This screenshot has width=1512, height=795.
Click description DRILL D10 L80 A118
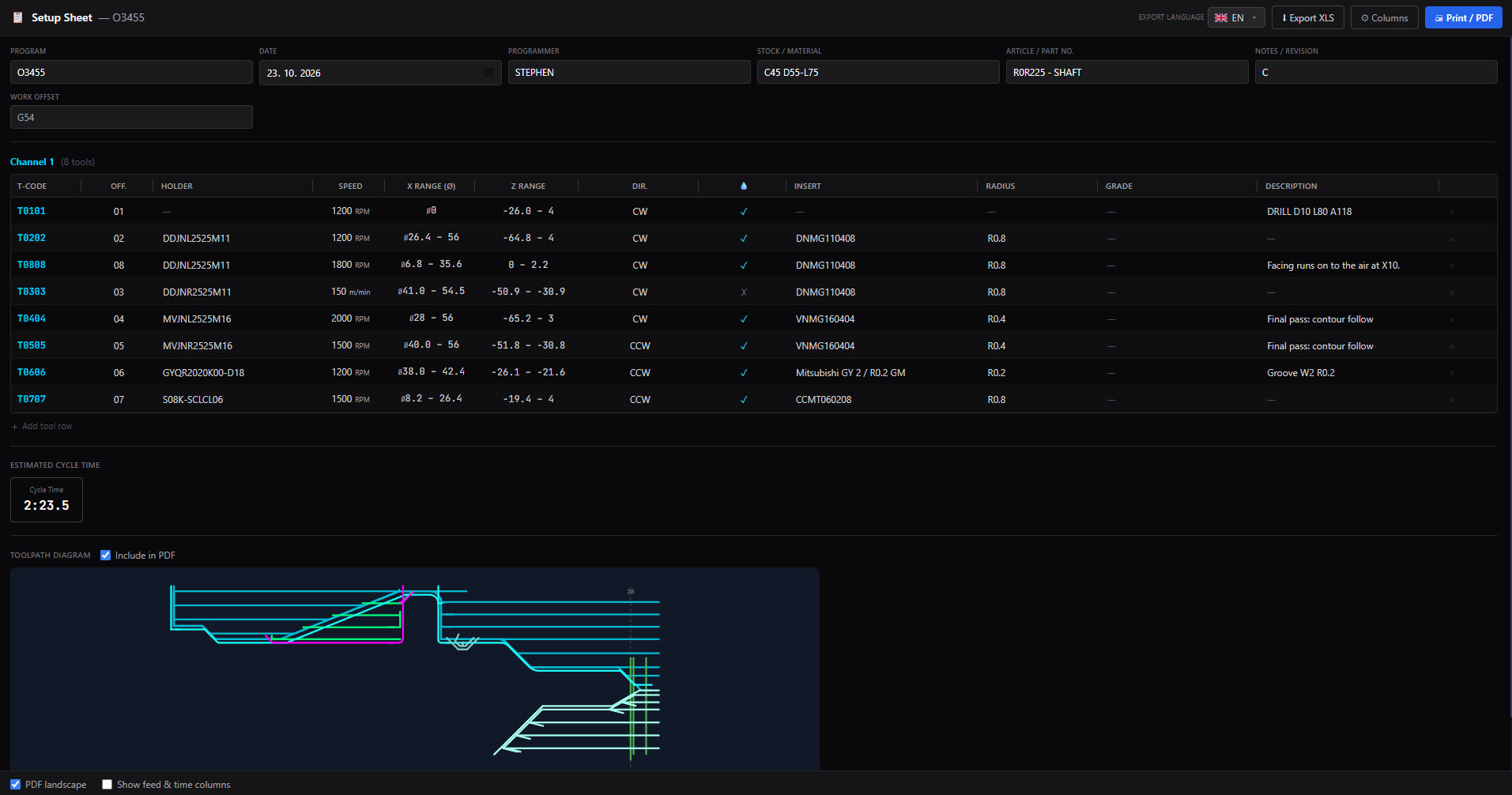tap(1309, 212)
